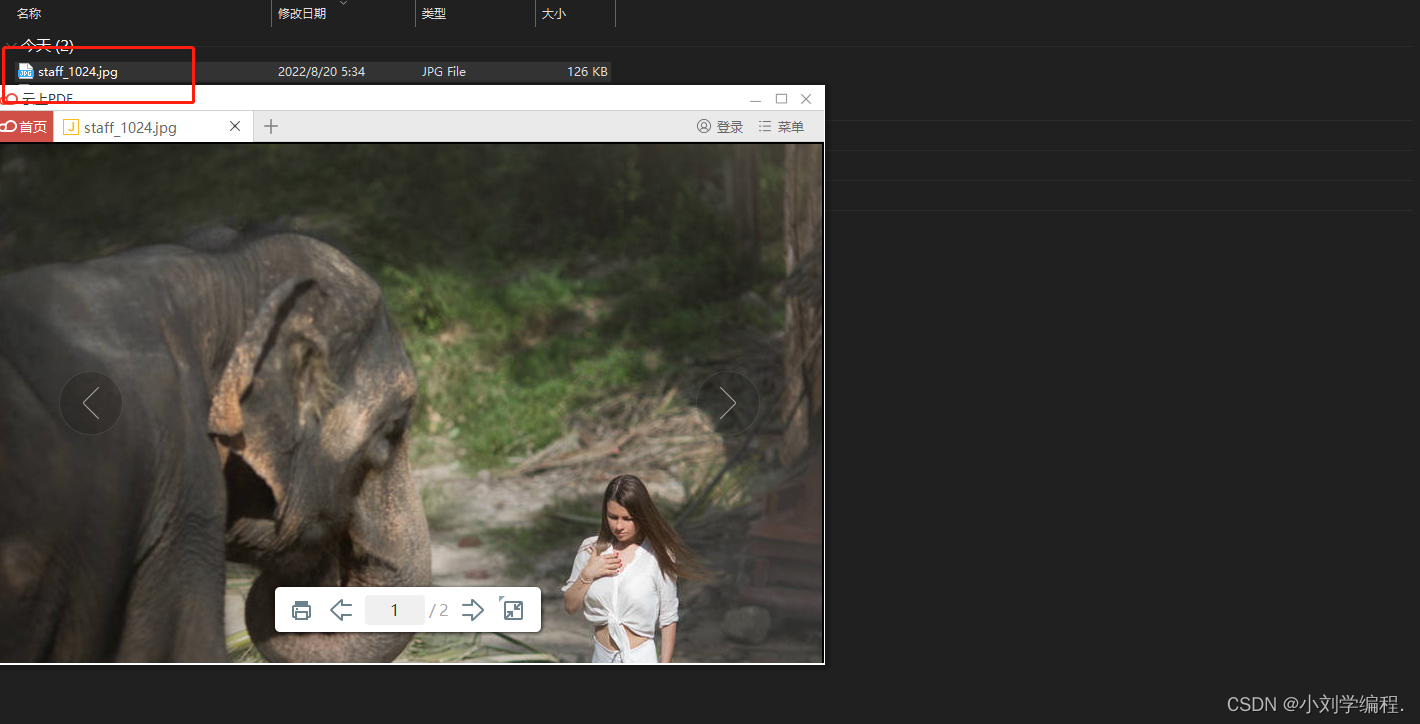Show the previous image with left circle arrow
This screenshot has height=724, width=1420.
91,403
